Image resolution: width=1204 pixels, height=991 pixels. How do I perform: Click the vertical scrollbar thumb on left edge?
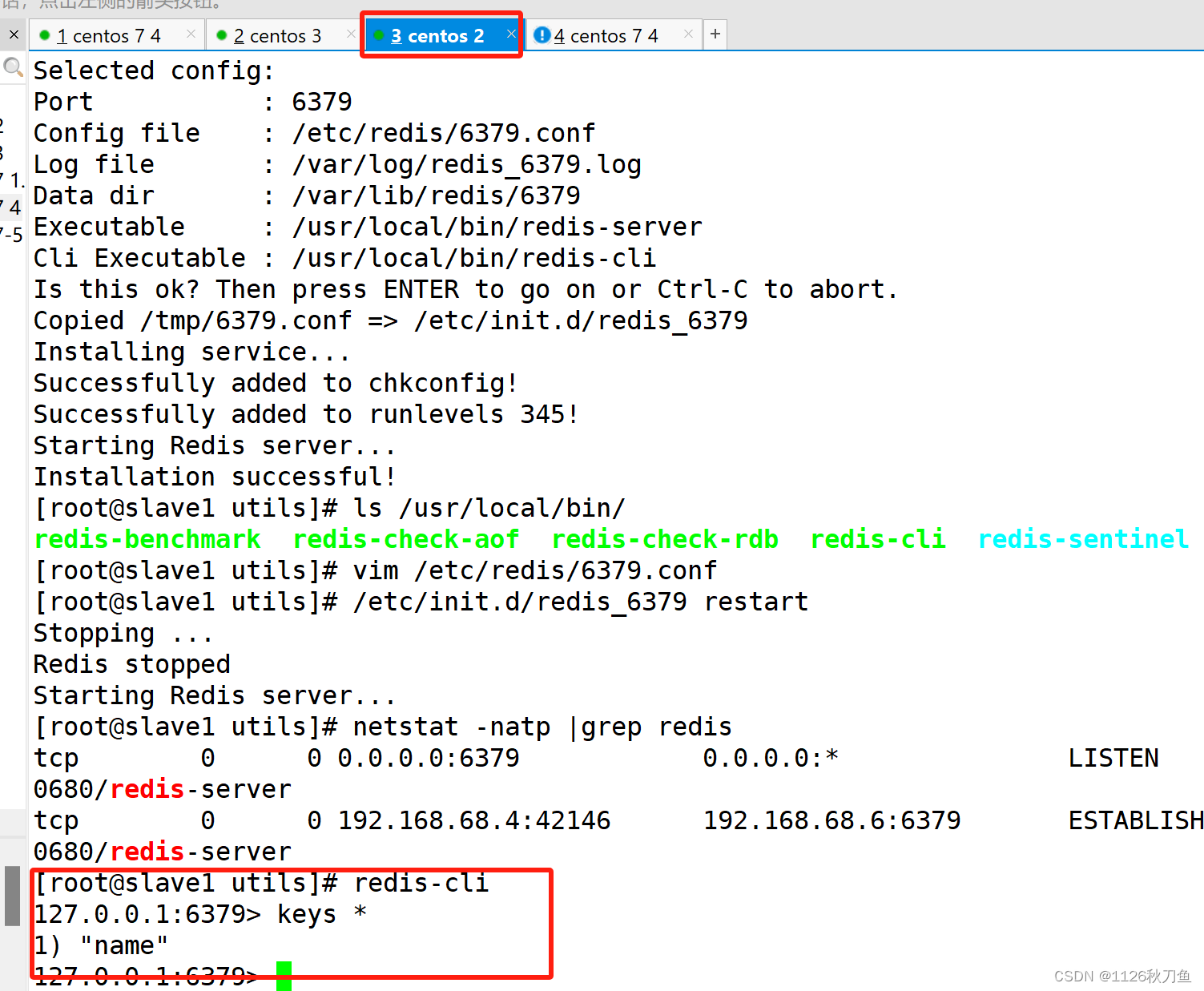(12, 896)
